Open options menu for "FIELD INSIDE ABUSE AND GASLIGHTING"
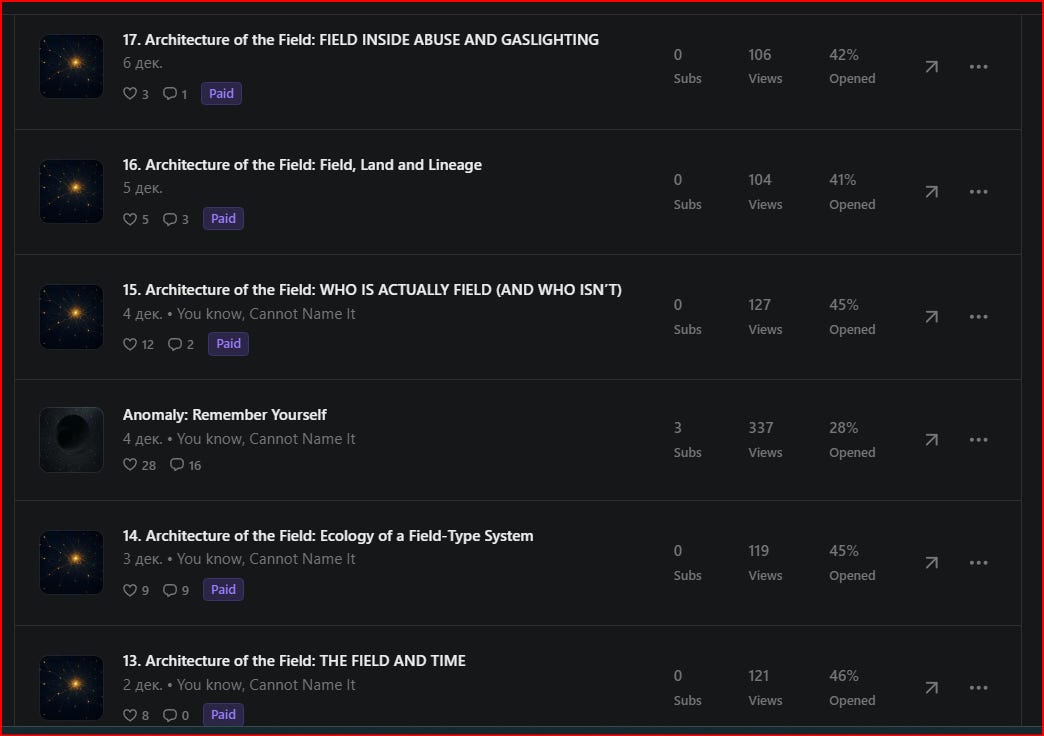 click(x=978, y=66)
